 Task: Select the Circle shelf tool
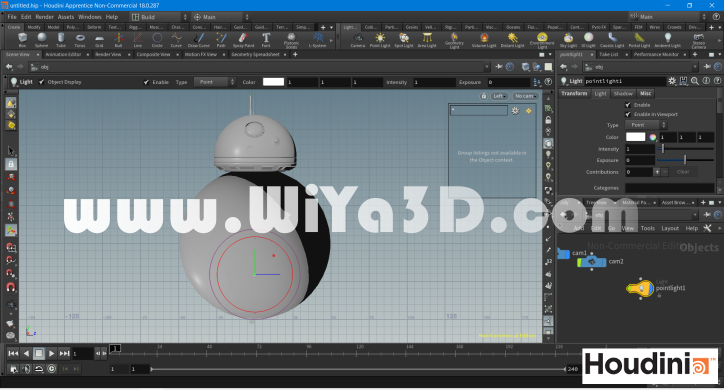[157, 40]
